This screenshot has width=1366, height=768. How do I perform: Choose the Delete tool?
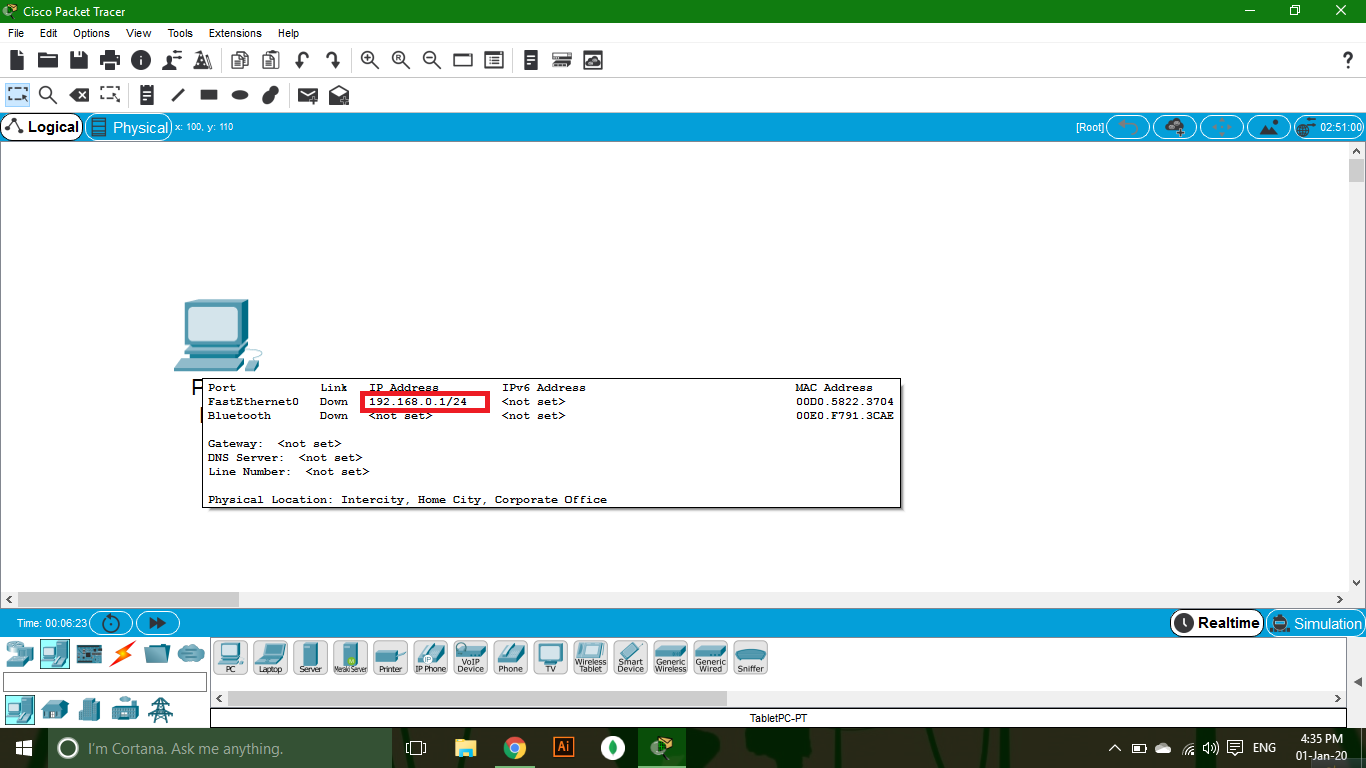78,95
